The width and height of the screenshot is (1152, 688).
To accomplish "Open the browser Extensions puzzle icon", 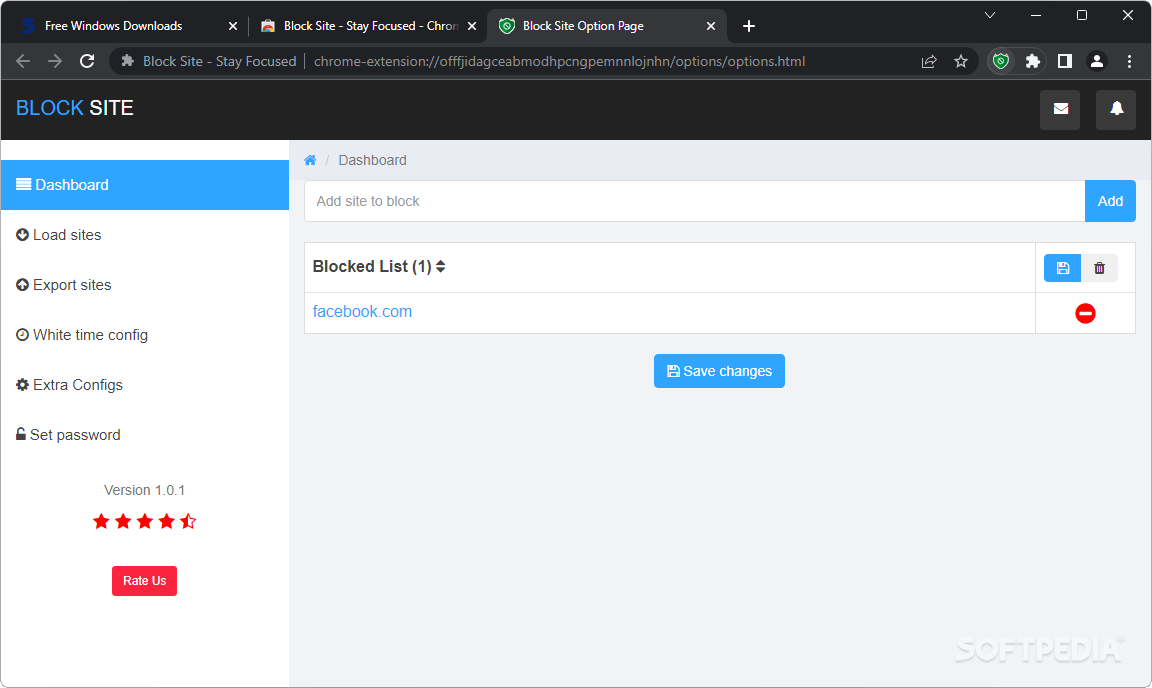I will pyautogui.click(x=1032, y=61).
